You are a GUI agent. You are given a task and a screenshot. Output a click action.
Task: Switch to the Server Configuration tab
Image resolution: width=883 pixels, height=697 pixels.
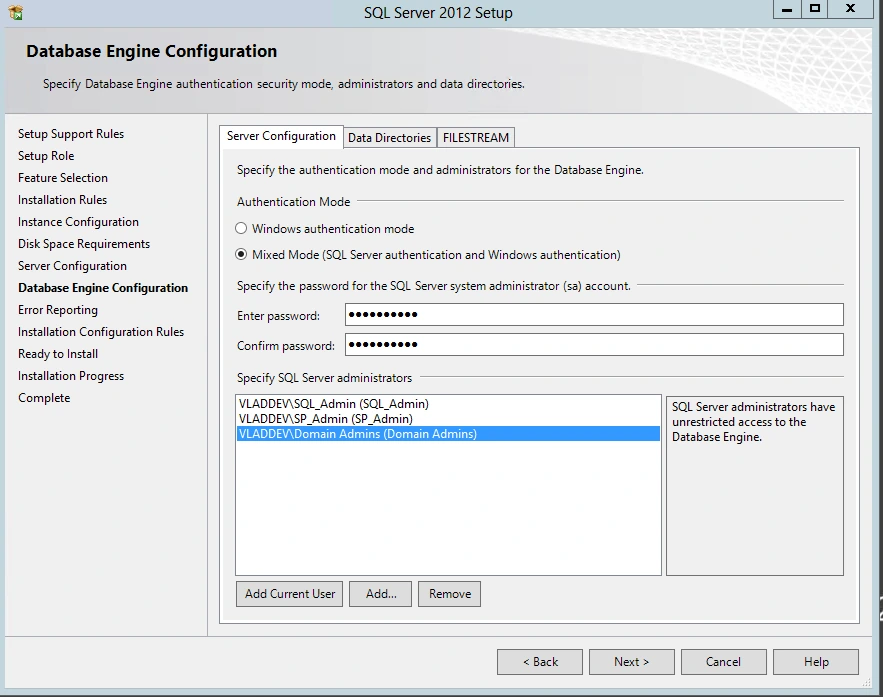281,136
